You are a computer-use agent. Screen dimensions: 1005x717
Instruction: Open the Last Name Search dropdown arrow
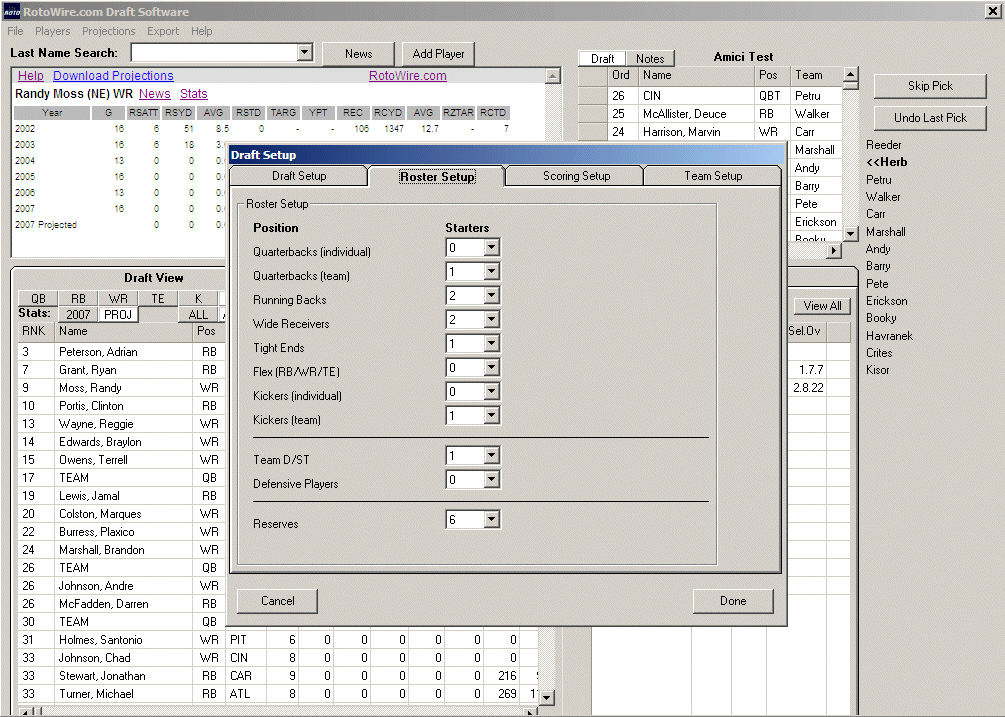click(304, 53)
